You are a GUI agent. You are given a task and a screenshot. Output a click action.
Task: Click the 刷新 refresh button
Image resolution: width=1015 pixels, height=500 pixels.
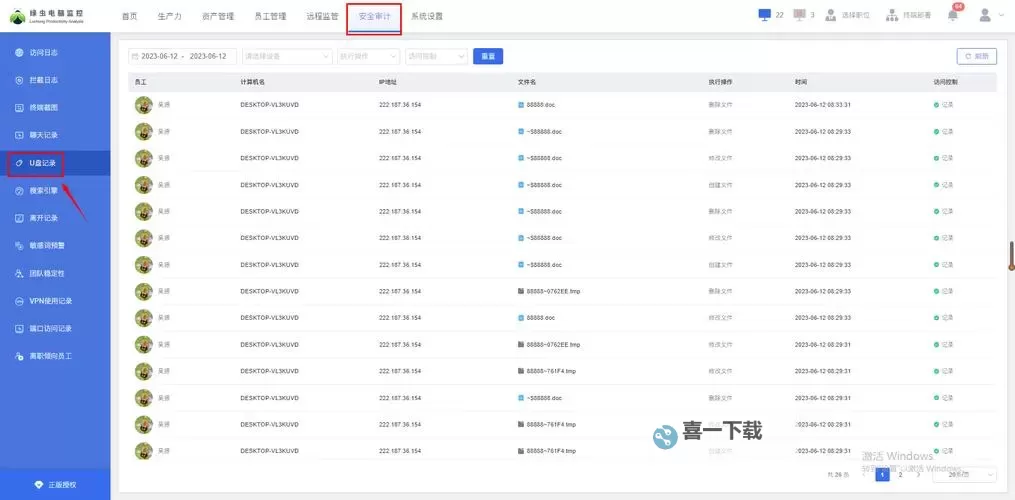pos(976,57)
